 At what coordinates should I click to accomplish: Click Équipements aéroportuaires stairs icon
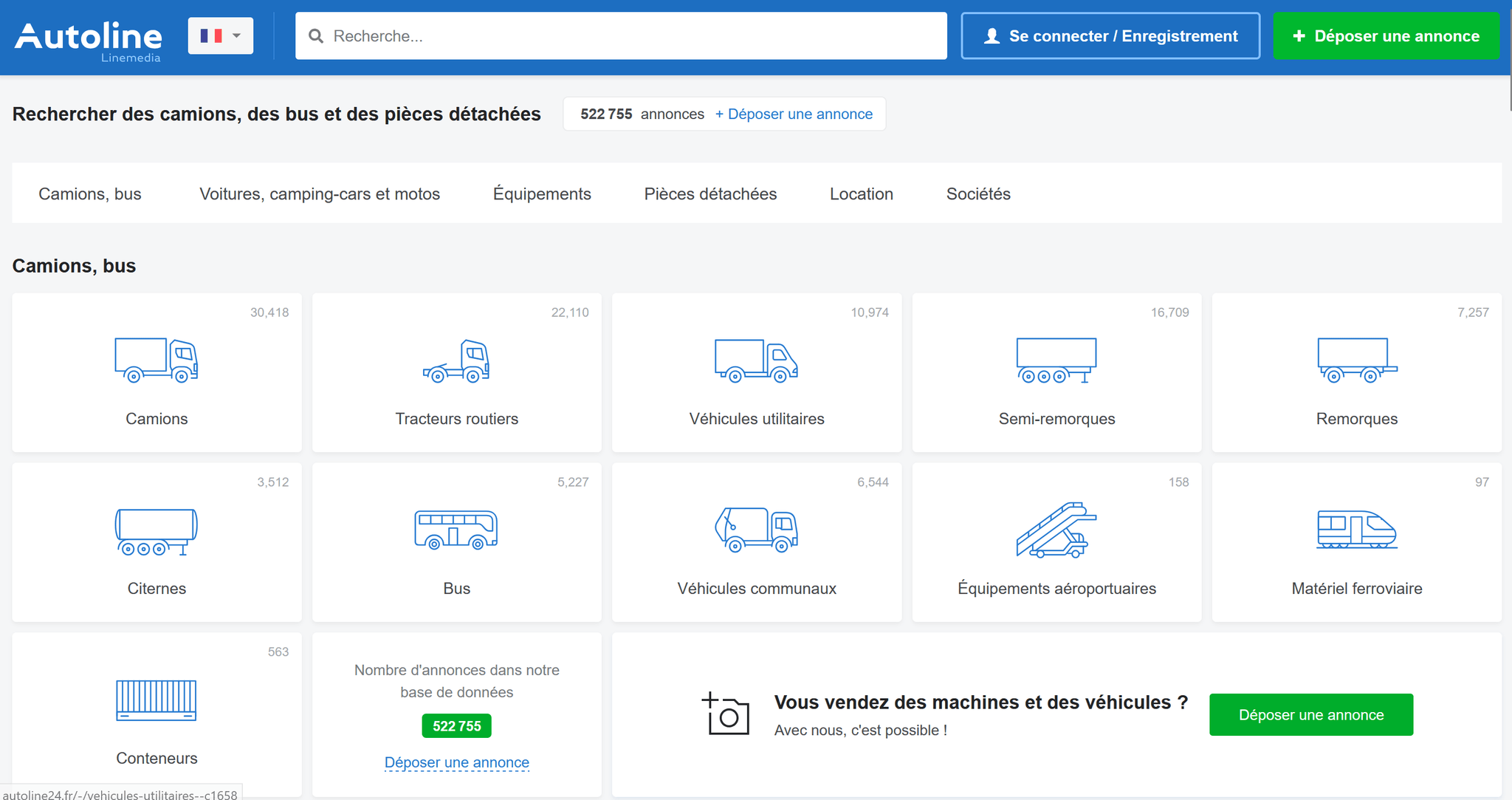click(x=1056, y=530)
